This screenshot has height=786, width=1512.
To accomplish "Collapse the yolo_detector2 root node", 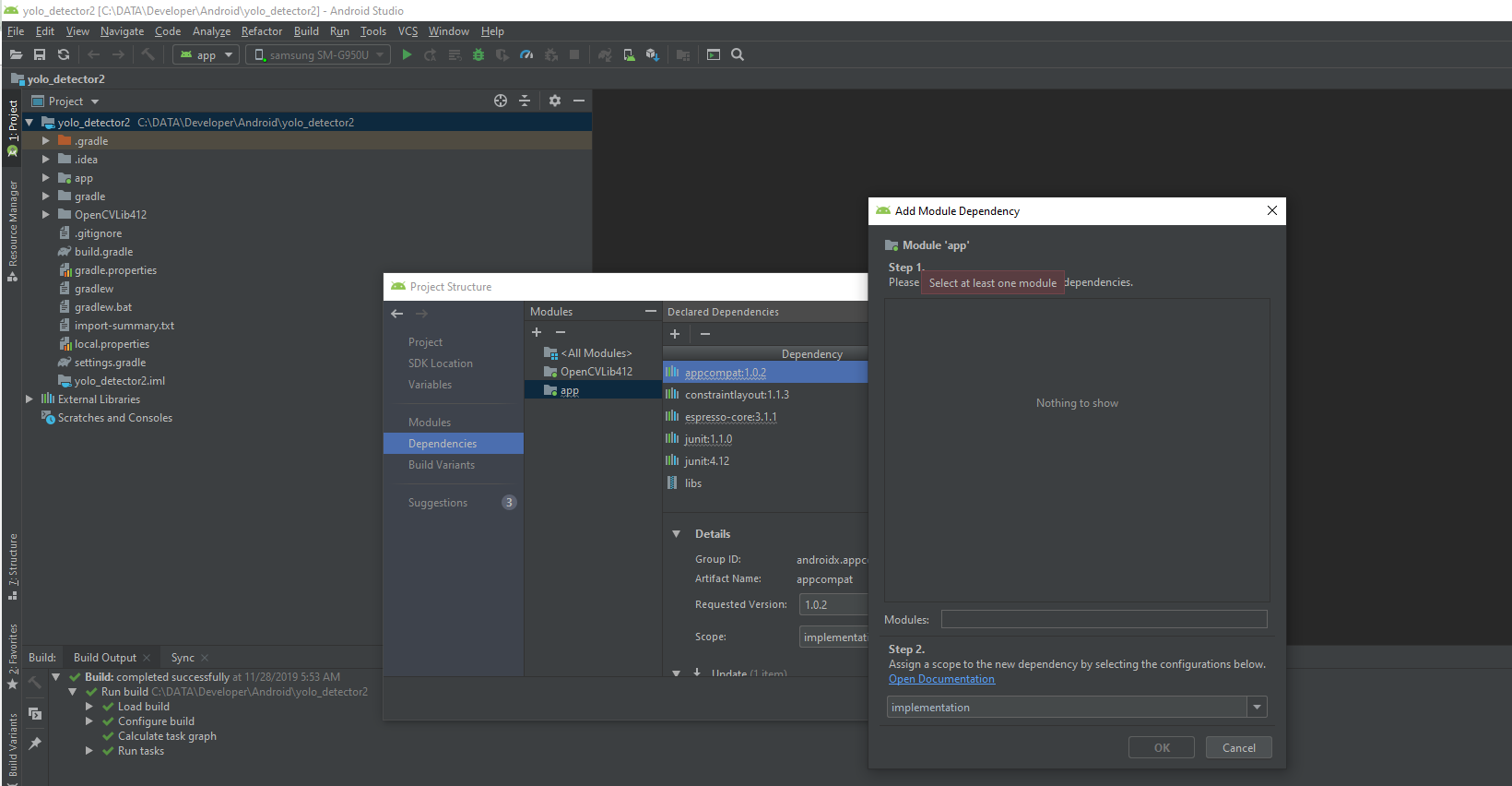I will click(30, 123).
